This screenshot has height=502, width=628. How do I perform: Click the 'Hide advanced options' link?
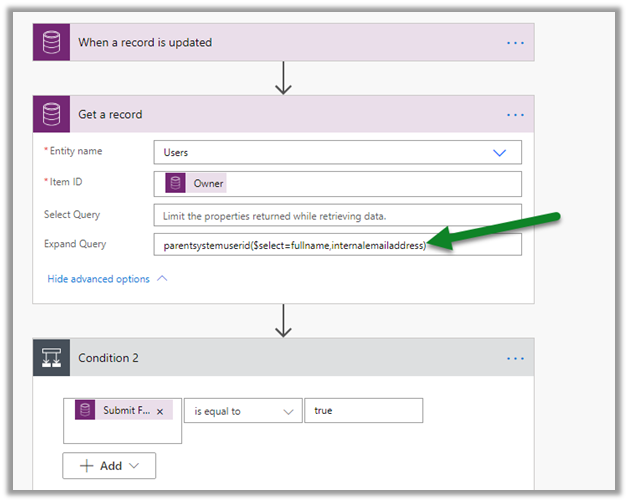(x=98, y=279)
